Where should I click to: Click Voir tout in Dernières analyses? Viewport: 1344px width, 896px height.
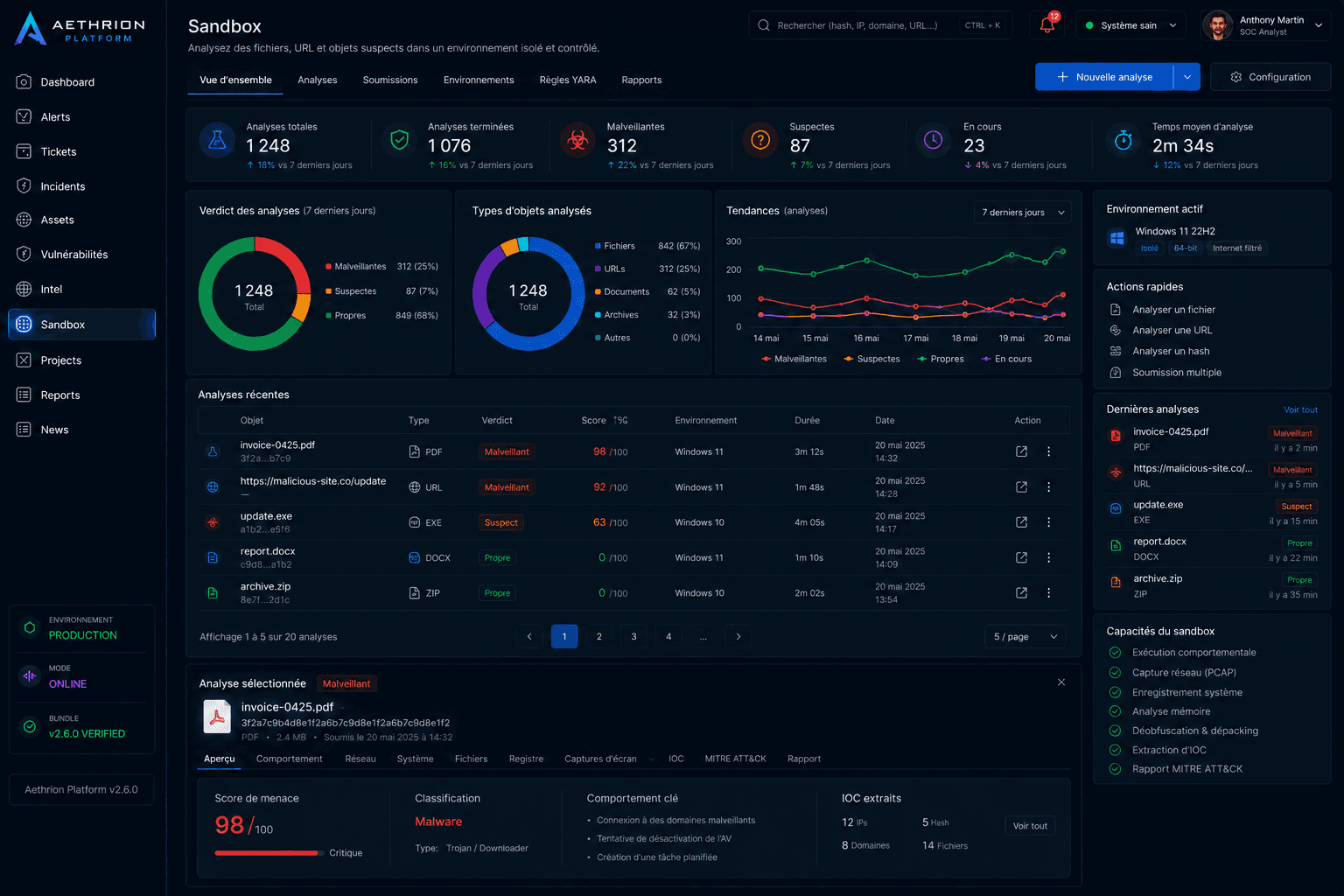[1300, 410]
